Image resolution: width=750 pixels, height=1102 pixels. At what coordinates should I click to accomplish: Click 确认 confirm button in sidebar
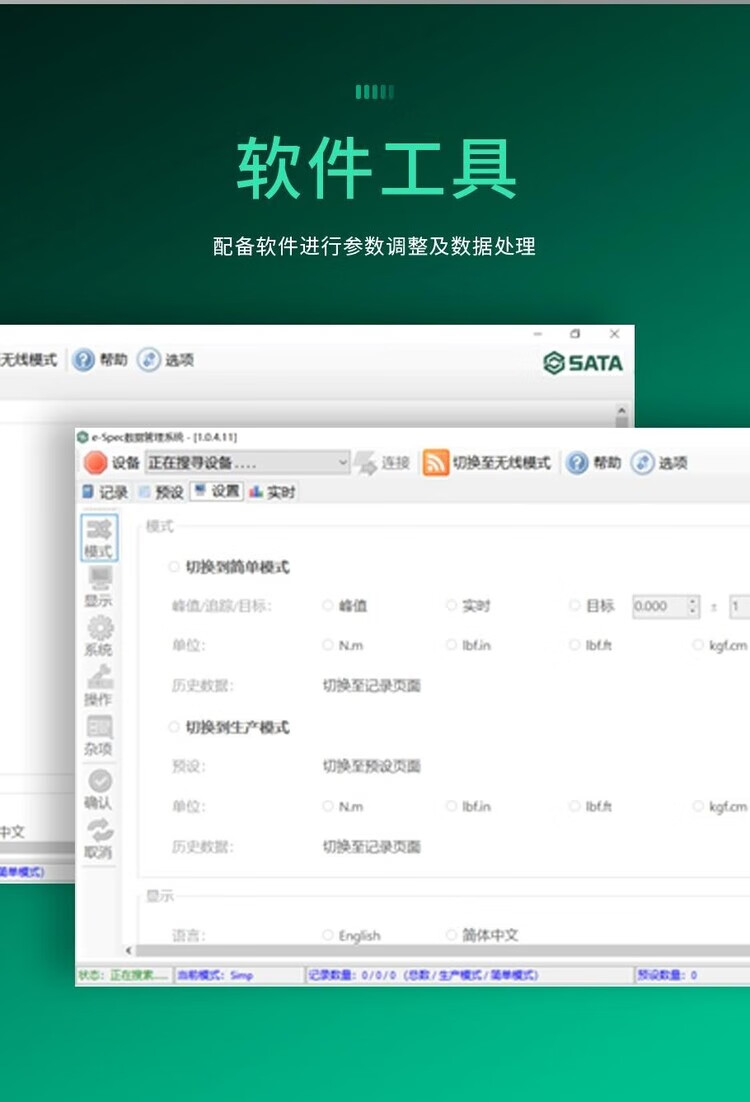pos(98,789)
